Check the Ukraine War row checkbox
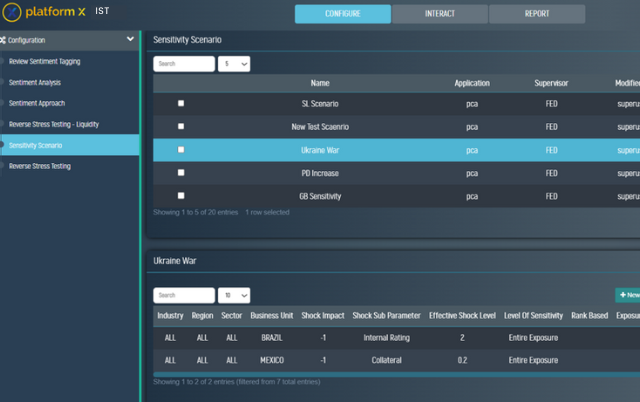Viewport: 640px width, 402px height. coord(181,149)
